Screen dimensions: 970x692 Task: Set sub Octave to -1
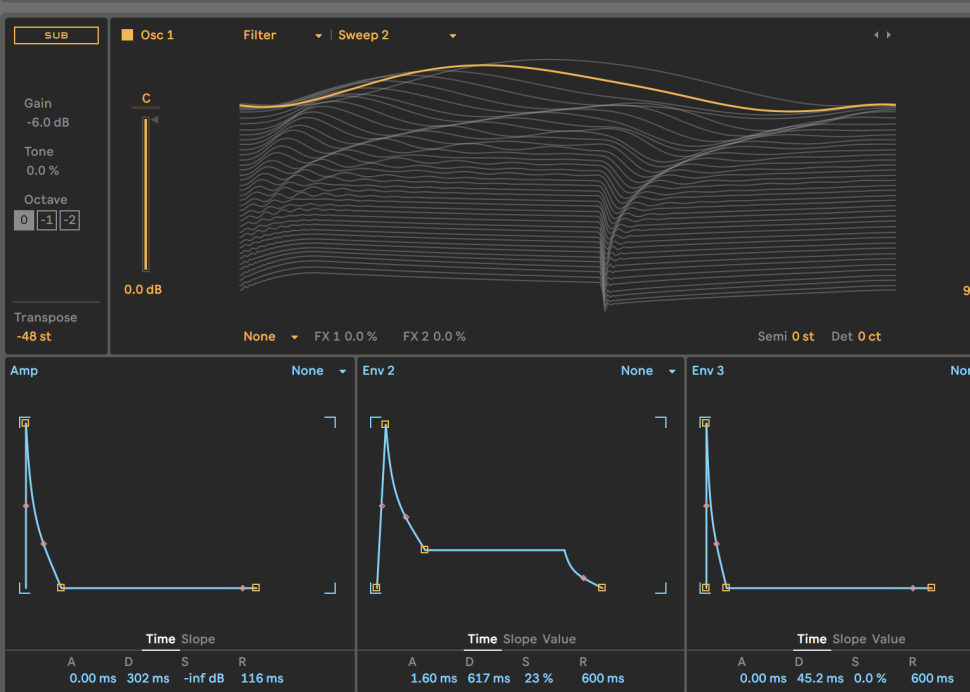click(46, 221)
